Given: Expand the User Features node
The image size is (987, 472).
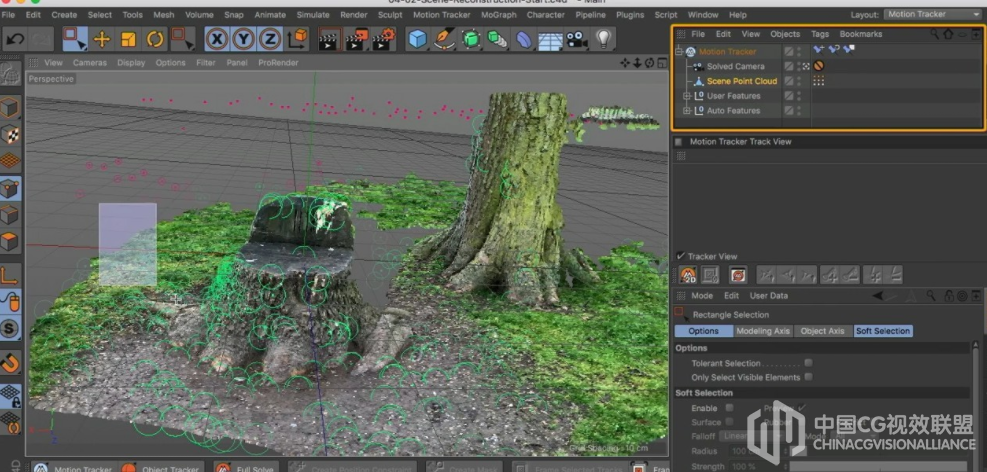Looking at the screenshot, I should pyautogui.click(x=687, y=96).
